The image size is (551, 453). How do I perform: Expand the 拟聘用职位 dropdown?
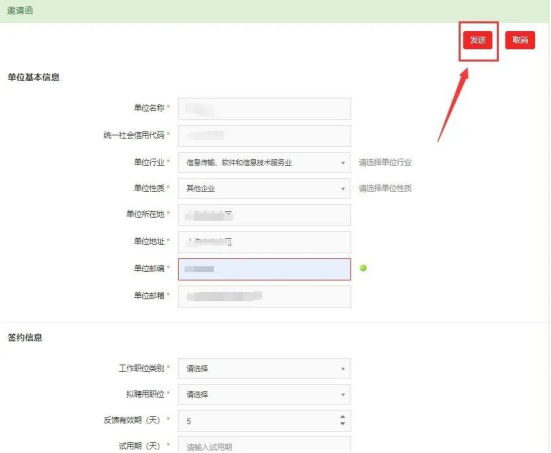tap(264, 394)
